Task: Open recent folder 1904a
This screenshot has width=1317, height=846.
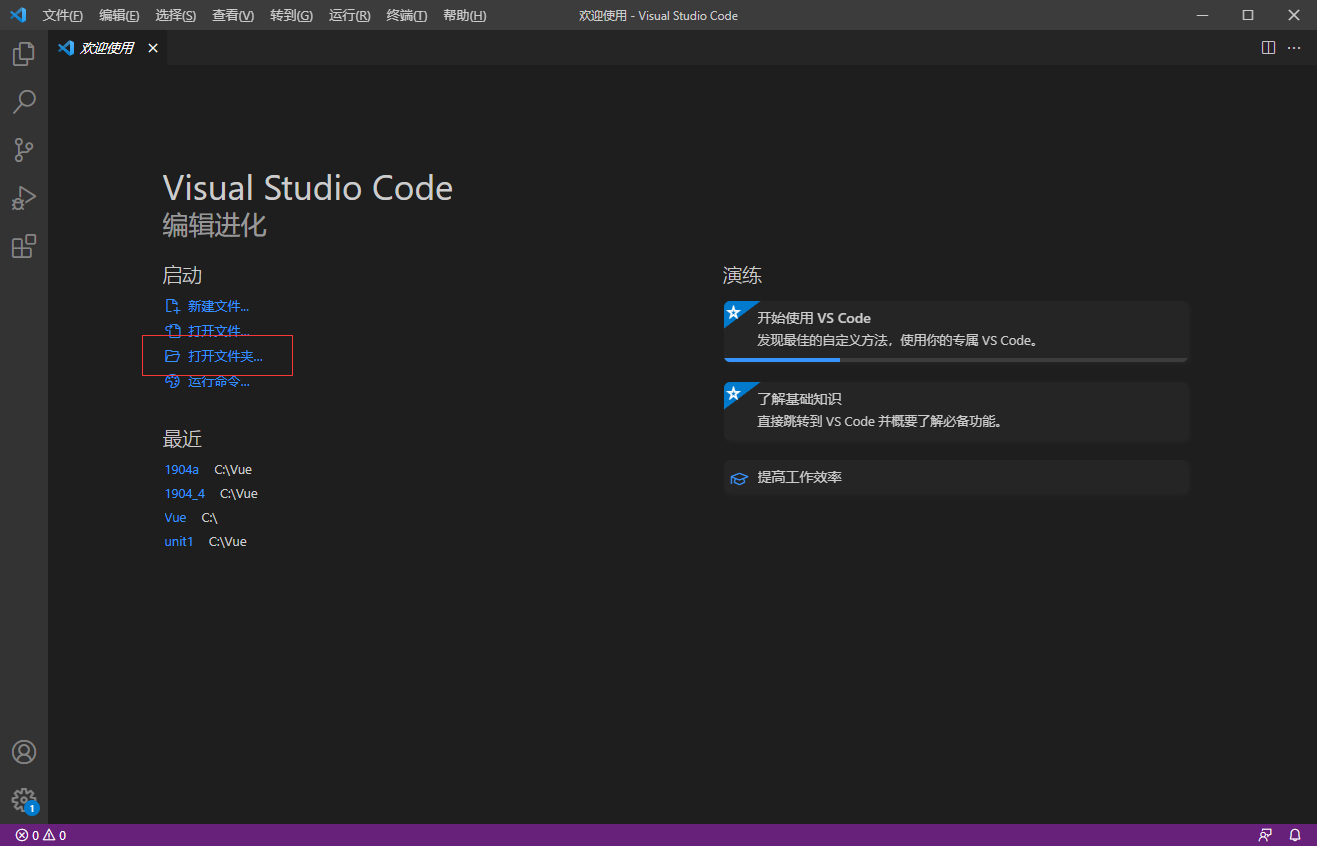Action: [x=182, y=469]
